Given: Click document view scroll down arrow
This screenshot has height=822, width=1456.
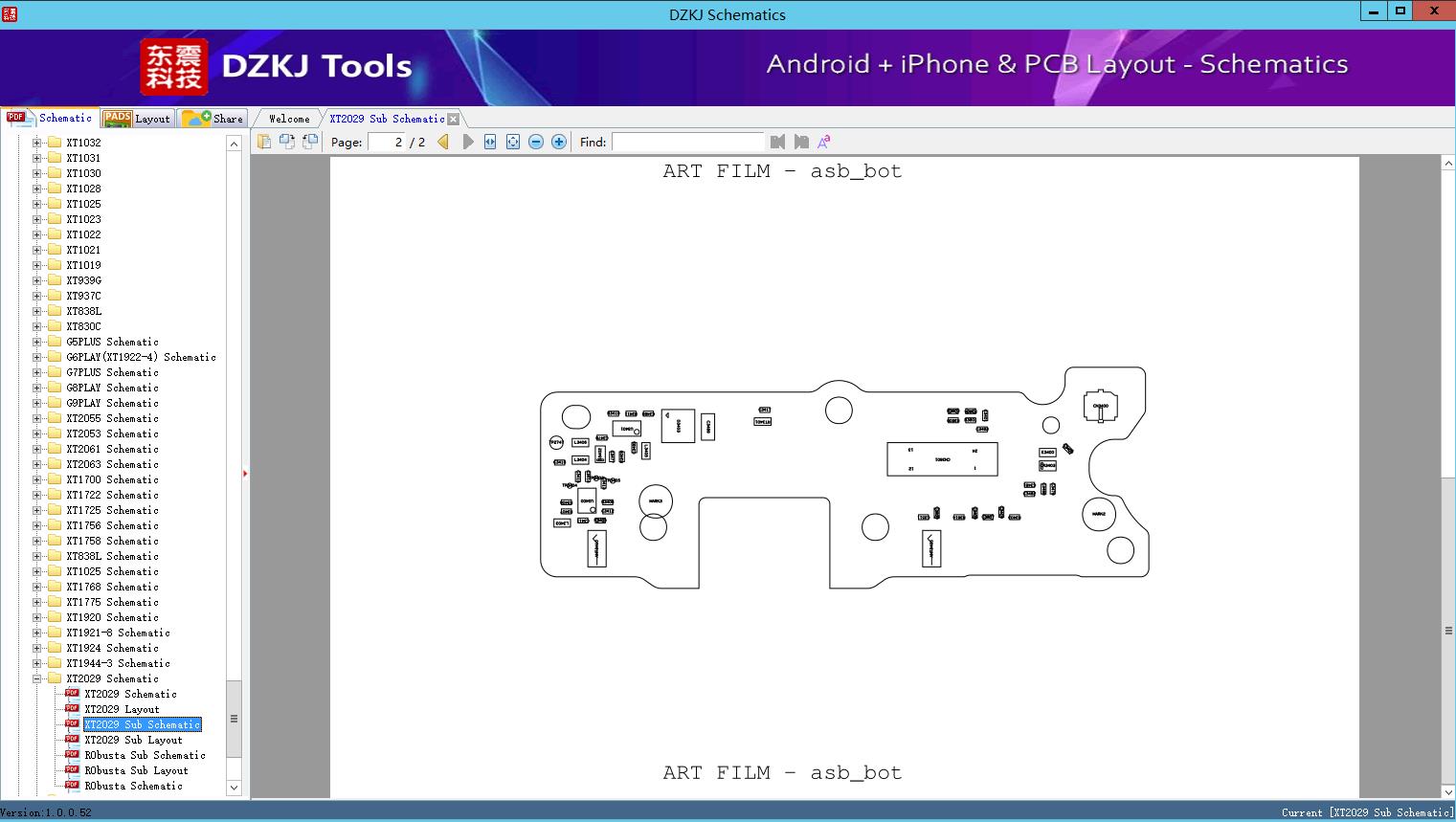Looking at the screenshot, I should (1448, 791).
